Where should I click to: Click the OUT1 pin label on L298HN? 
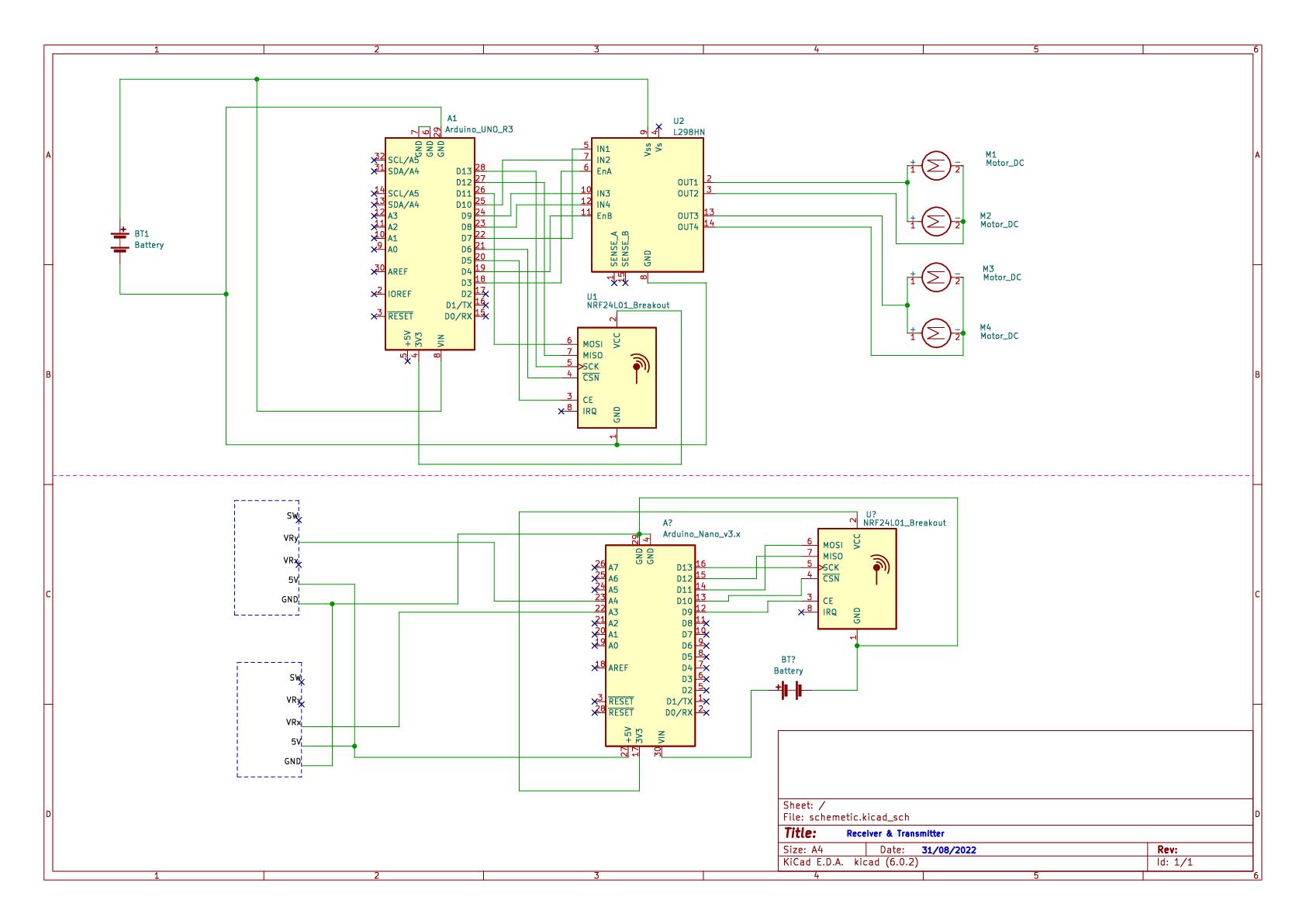click(x=688, y=183)
